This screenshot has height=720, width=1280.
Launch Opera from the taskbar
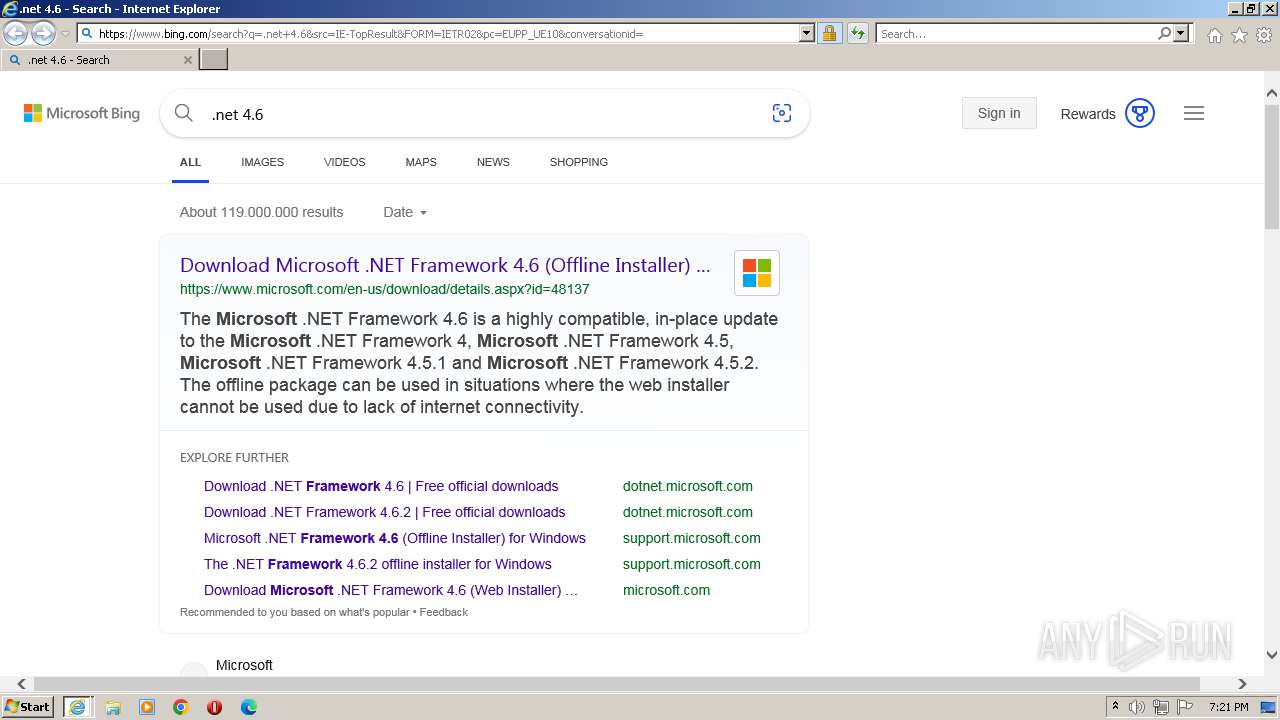pos(214,707)
